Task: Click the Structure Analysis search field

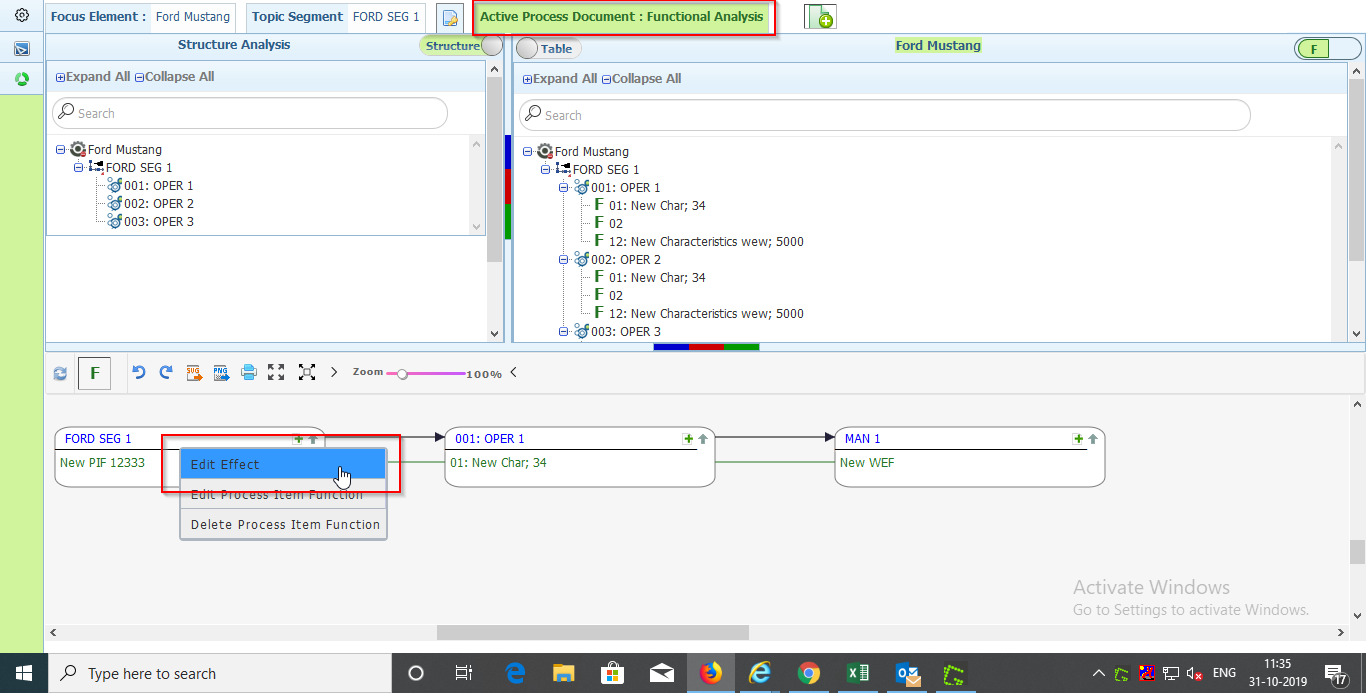Action: click(x=250, y=113)
